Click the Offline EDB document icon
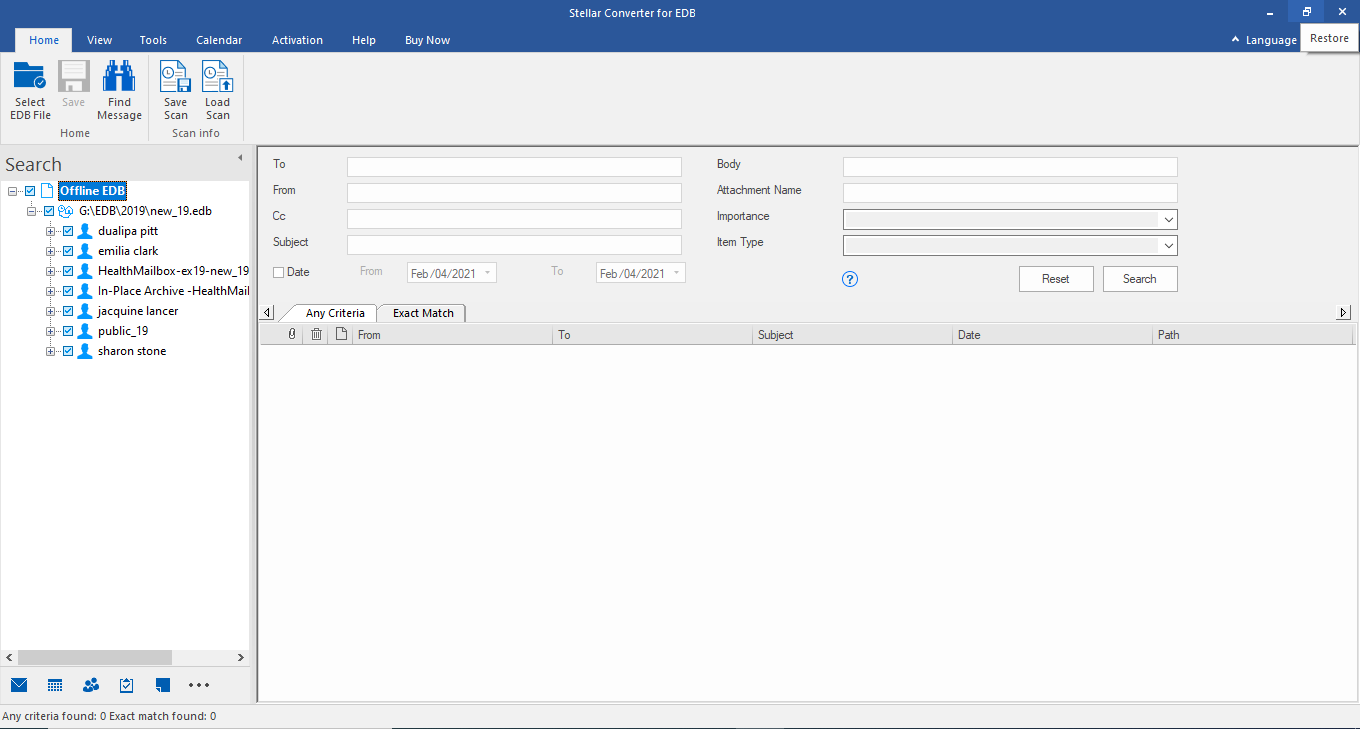The image size is (1360, 729). (x=47, y=191)
